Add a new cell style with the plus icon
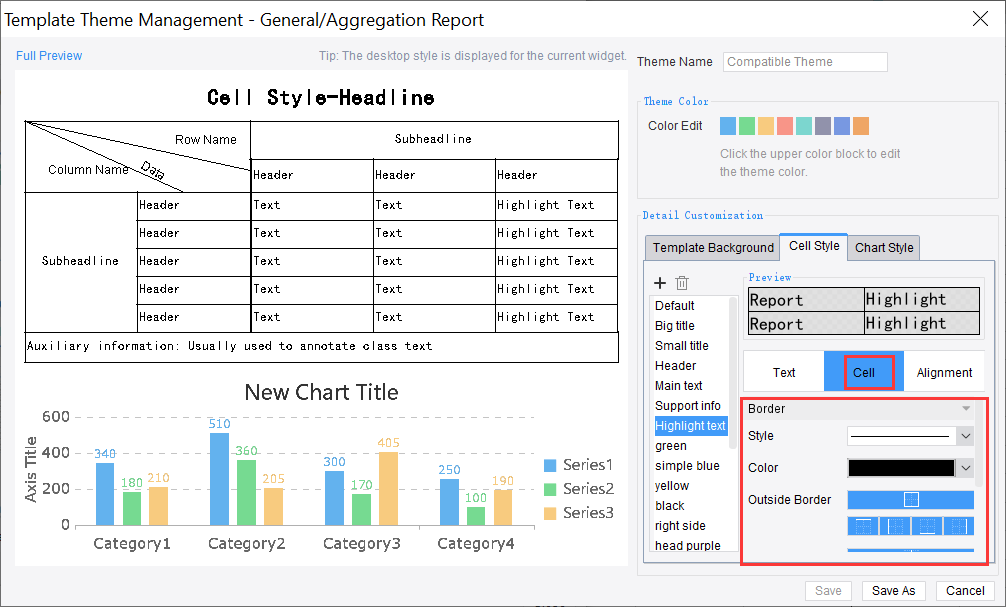Viewport: 1006px width, 607px height. pos(660,283)
